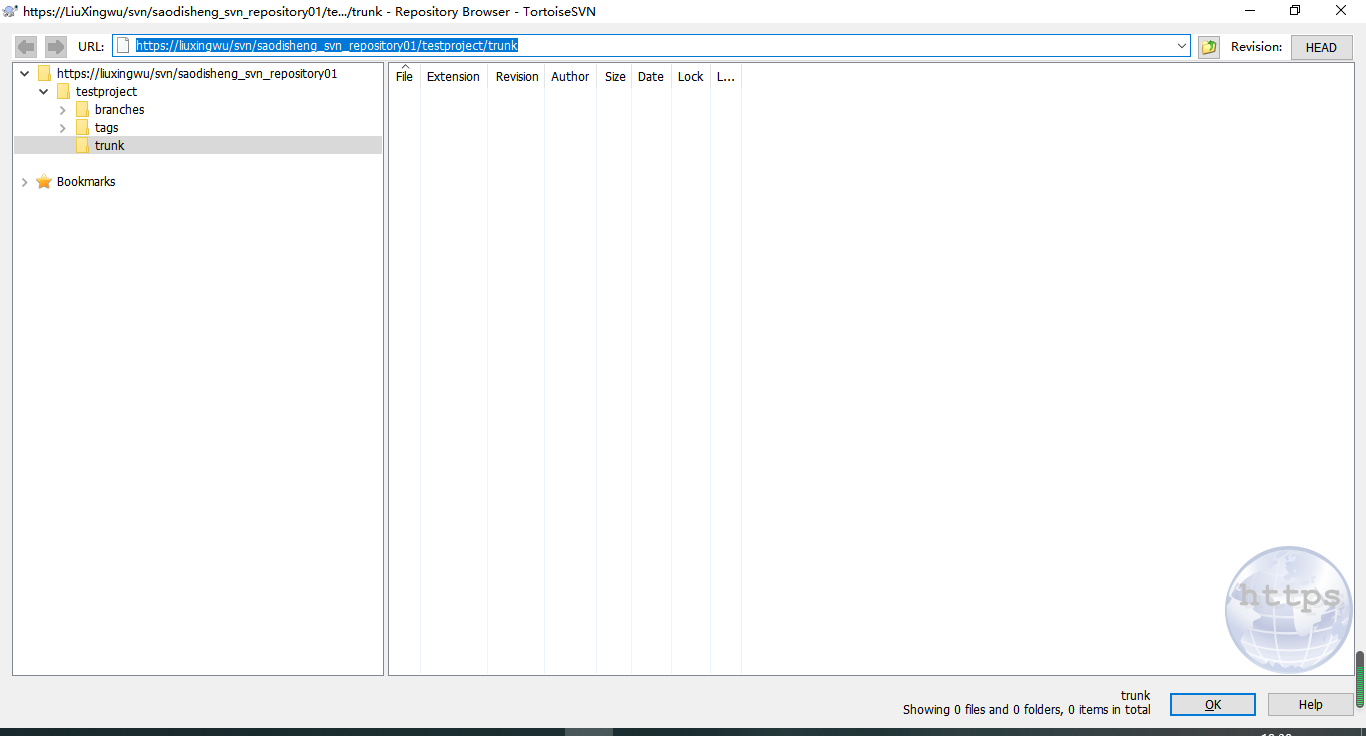This screenshot has height=736, width=1366.
Task: Click the branches folder icon
Action: [x=82, y=110]
